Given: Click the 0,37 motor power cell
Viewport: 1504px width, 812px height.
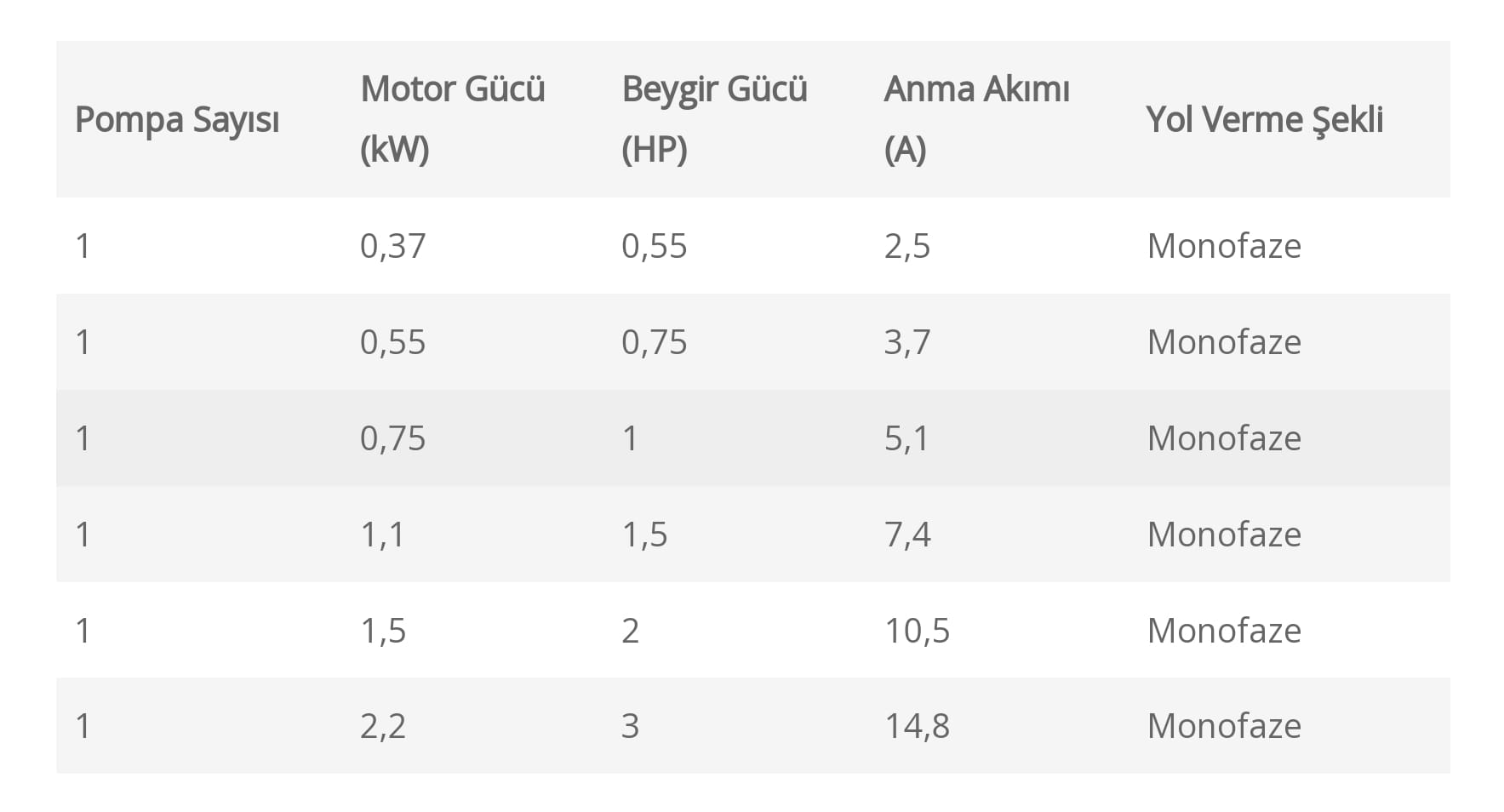Looking at the screenshot, I should (392, 246).
